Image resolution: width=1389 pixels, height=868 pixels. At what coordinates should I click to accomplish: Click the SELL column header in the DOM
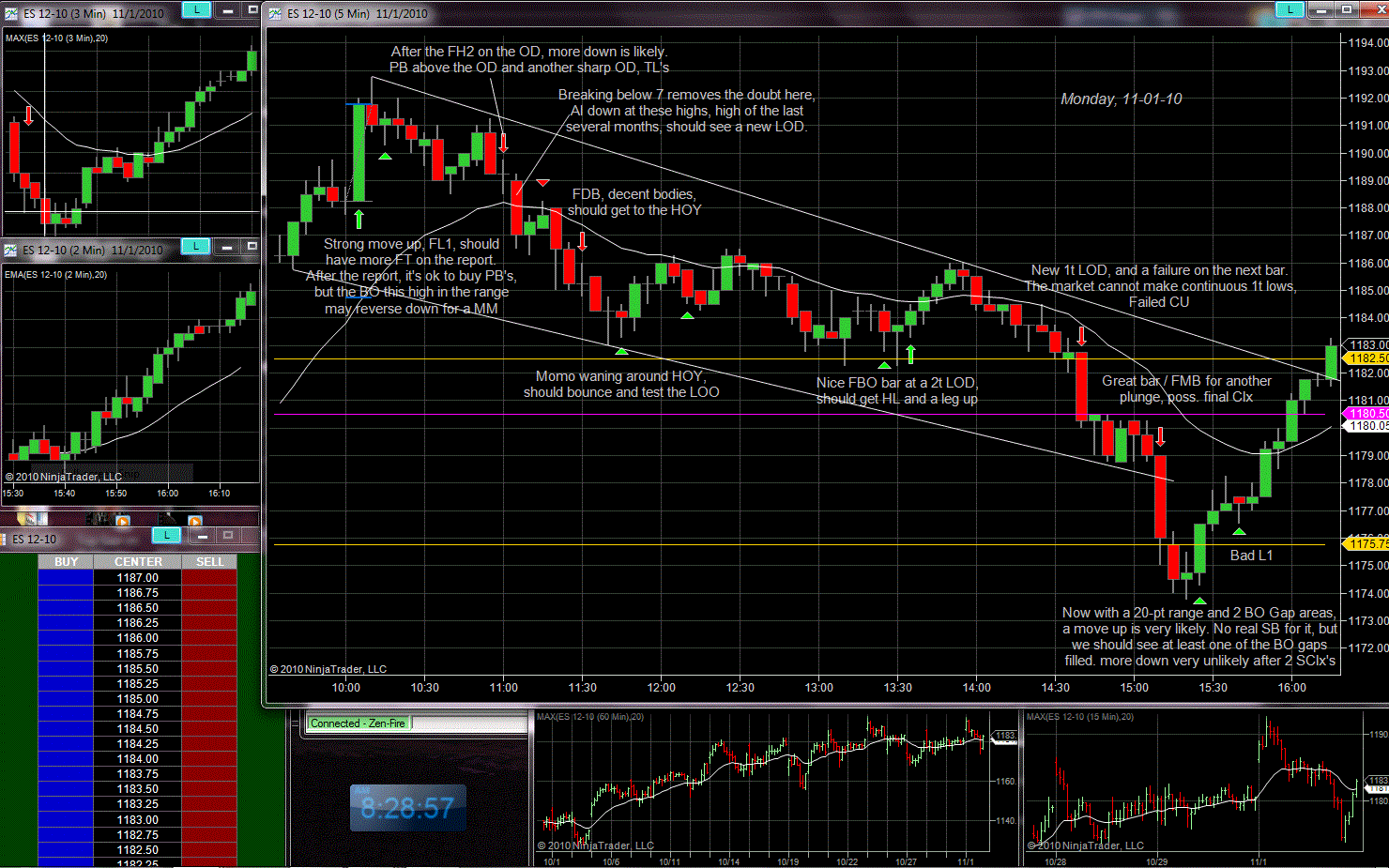point(209,561)
